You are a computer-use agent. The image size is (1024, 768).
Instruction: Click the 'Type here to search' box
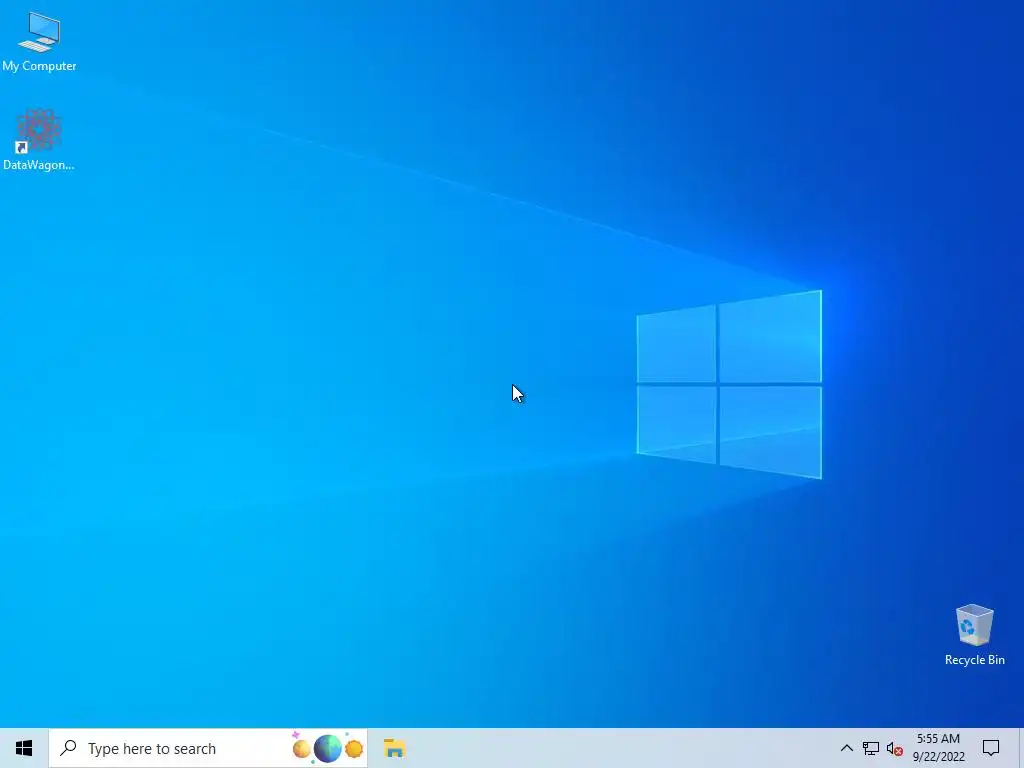click(x=208, y=748)
